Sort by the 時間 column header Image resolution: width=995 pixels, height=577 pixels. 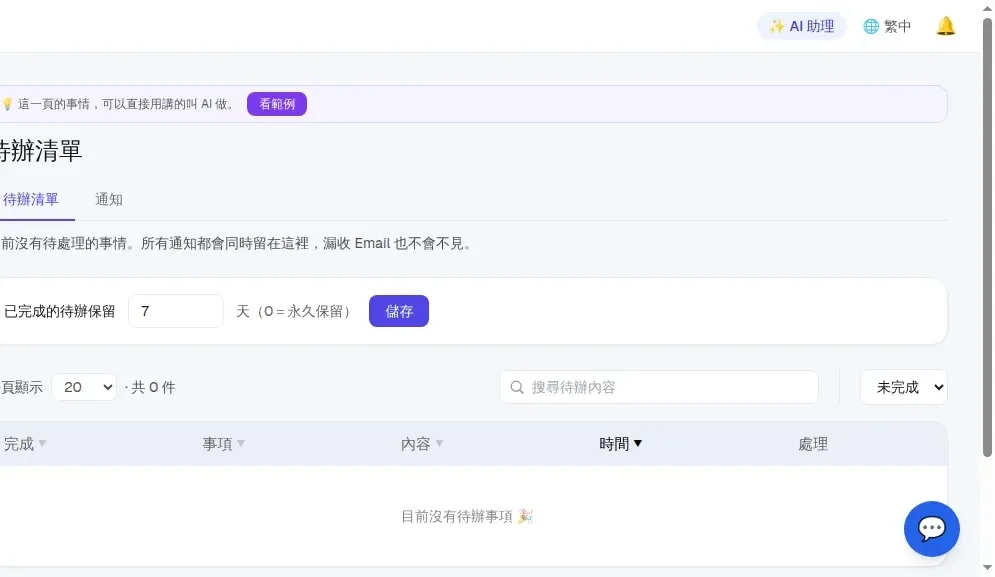click(x=621, y=444)
